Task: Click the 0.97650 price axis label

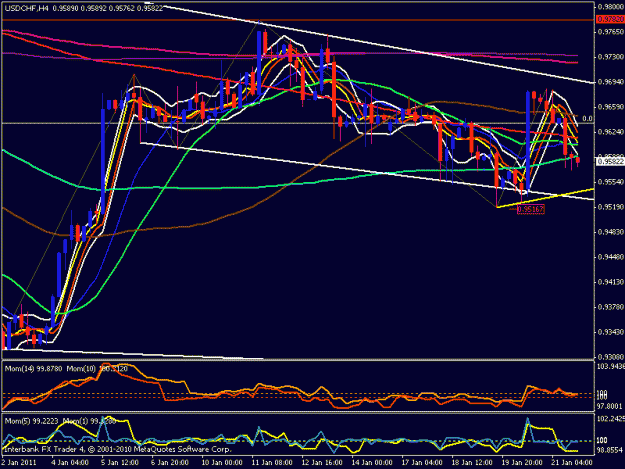Action: coord(611,32)
